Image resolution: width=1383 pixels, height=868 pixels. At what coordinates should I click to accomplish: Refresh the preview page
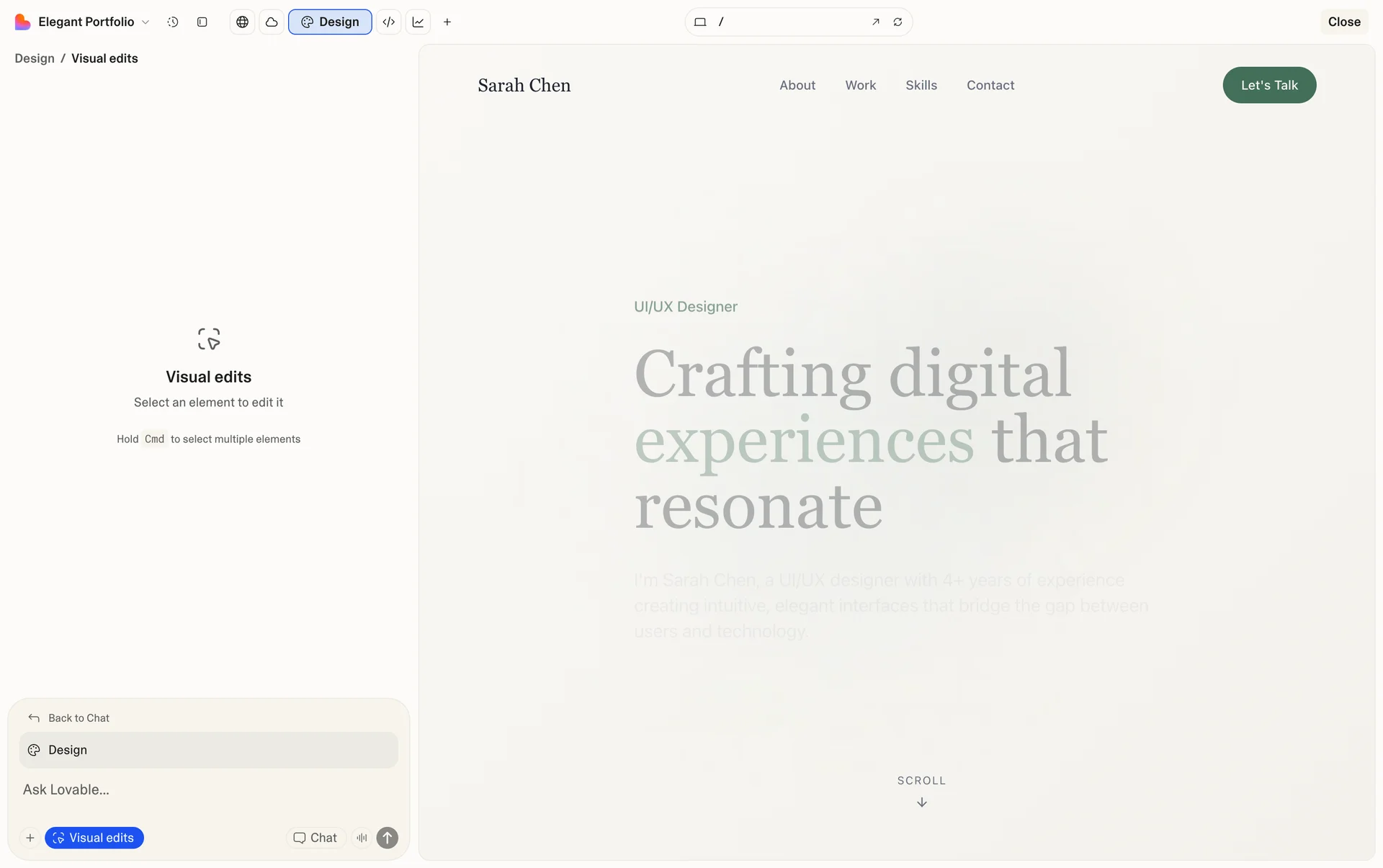click(x=898, y=22)
